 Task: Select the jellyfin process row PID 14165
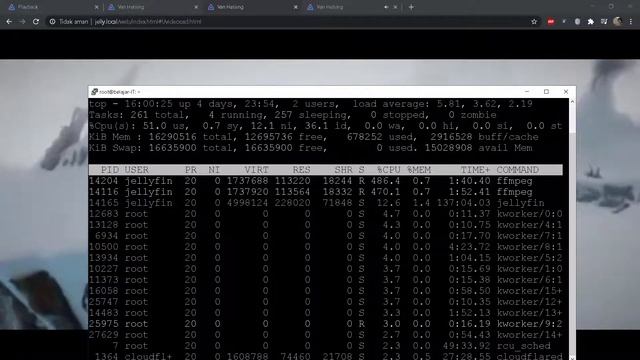(325, 203)
